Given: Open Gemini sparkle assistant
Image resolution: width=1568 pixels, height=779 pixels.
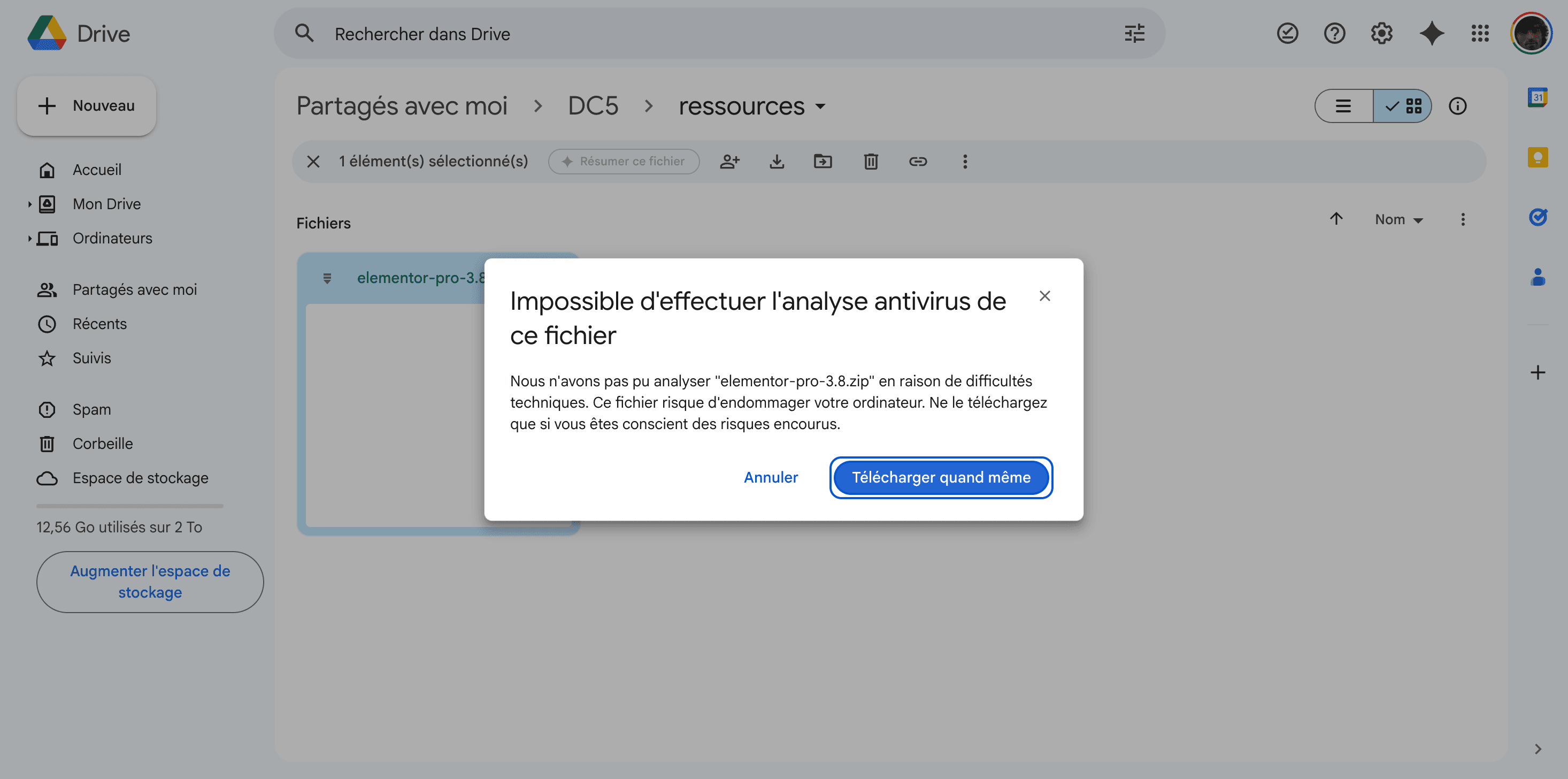Looking at the screenshot, I should pyautogui.click(x=1432, y=34).
